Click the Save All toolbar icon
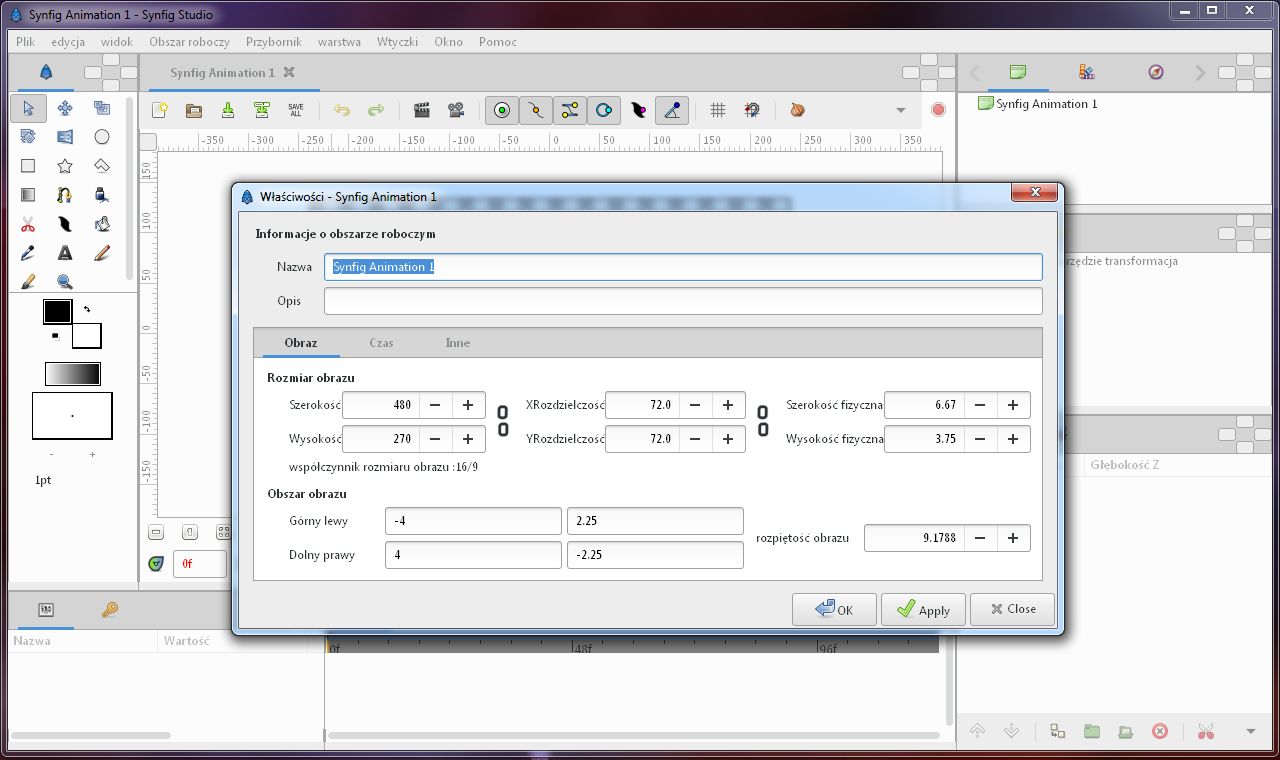Screen dimensions: 1280x760 (x=296, y=110)
